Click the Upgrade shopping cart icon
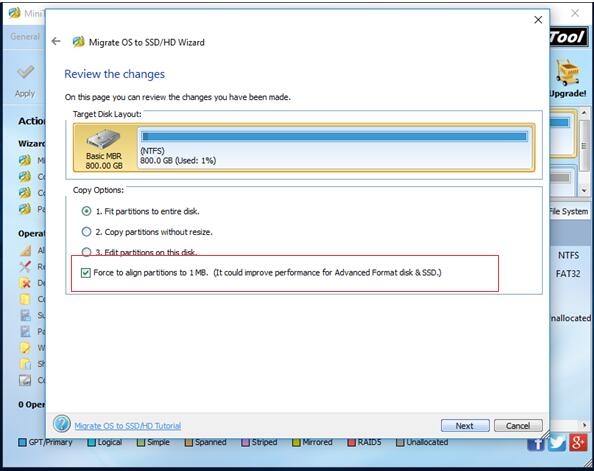This screenshot has width=594, height=471. [567, 72]
